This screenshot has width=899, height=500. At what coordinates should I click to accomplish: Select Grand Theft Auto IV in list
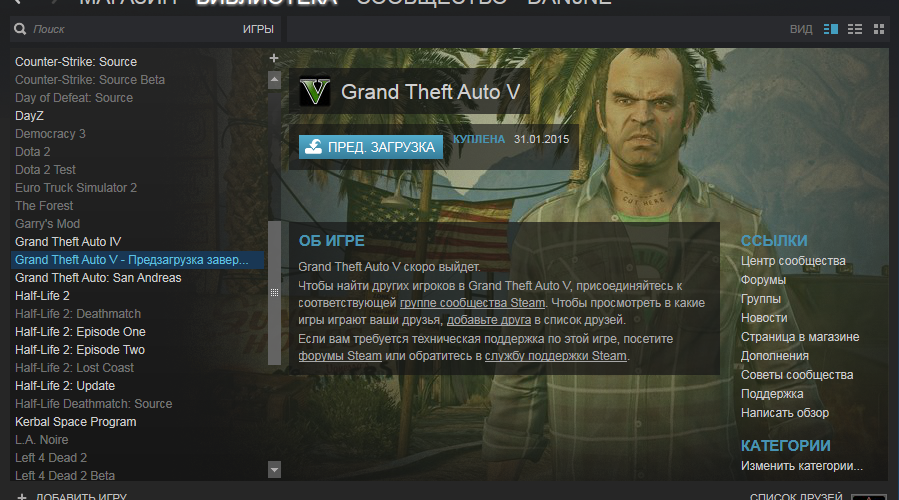[68, 242]
